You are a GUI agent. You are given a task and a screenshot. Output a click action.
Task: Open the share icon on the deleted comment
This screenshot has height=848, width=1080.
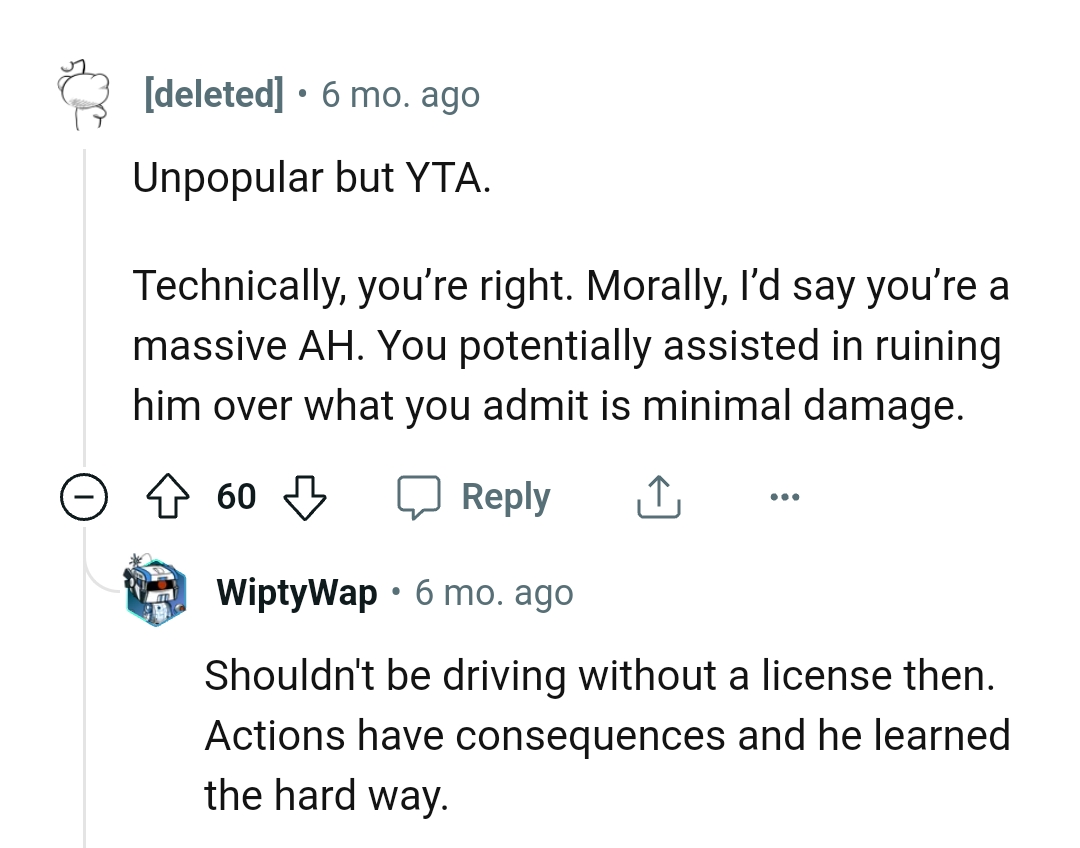[x=657, y=496]
